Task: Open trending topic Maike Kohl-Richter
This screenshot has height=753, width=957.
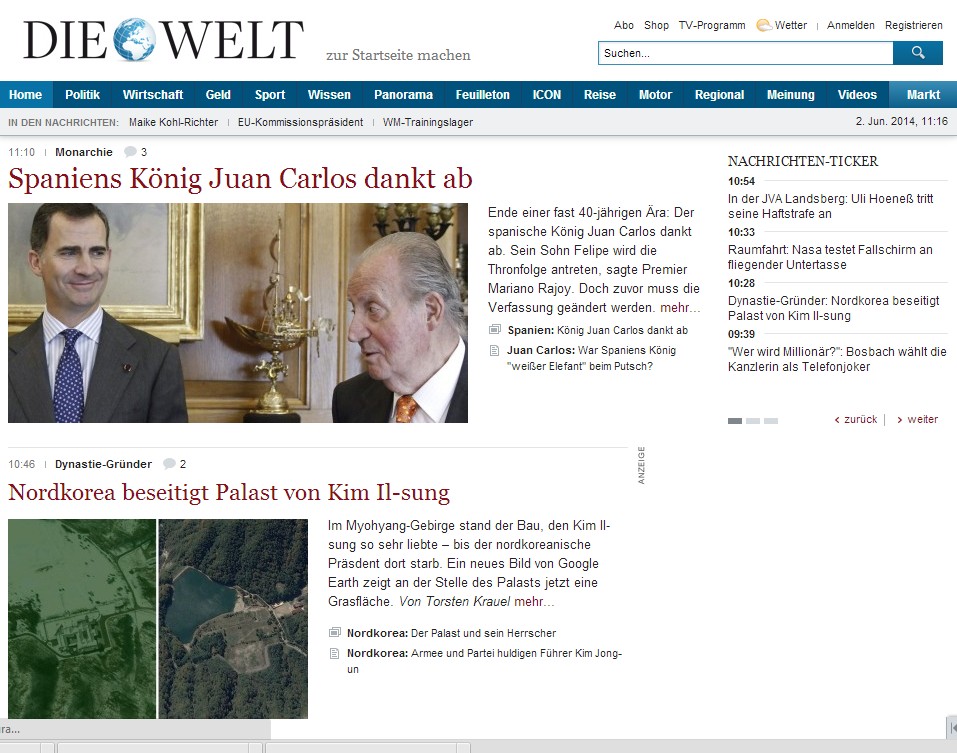Action: [173, 122]
